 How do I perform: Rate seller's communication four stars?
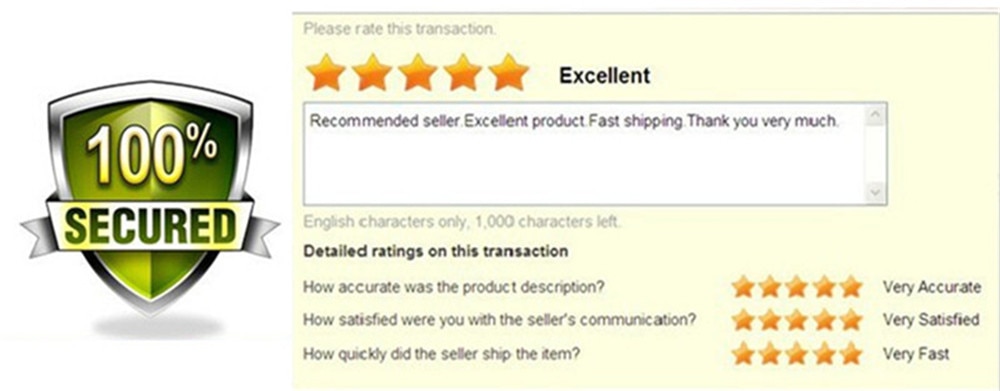824,320
